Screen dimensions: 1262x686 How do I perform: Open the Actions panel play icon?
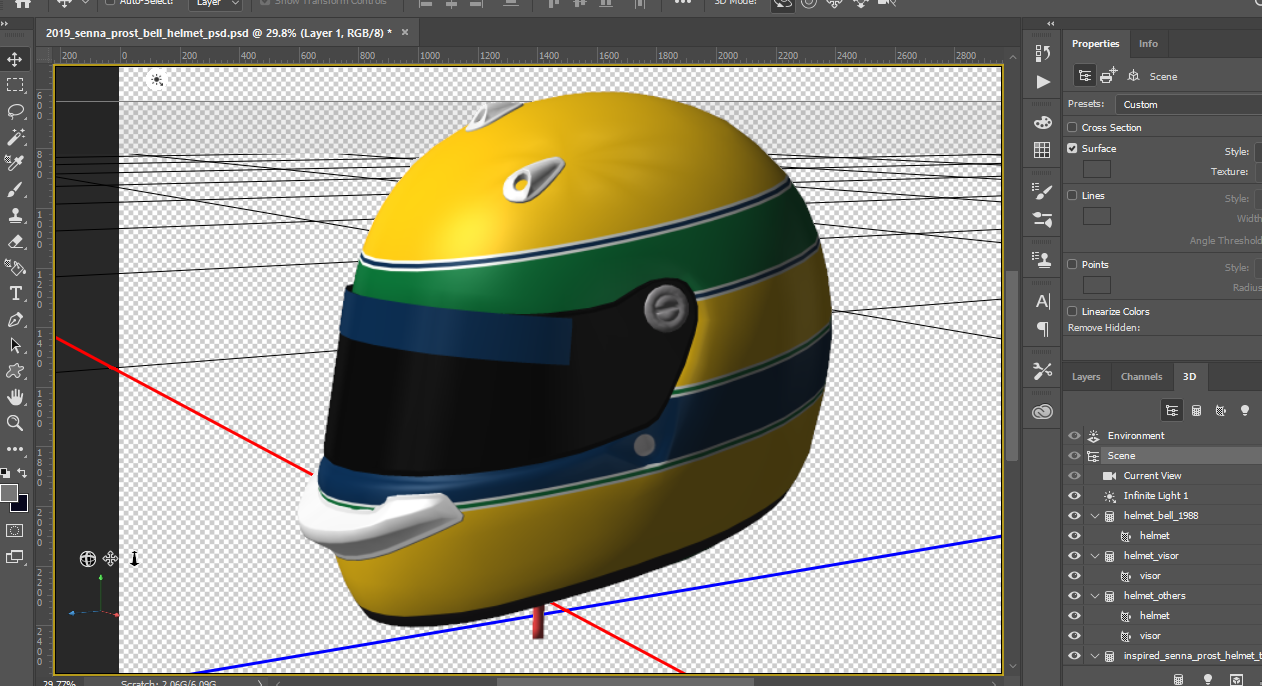click(1043, 82)
